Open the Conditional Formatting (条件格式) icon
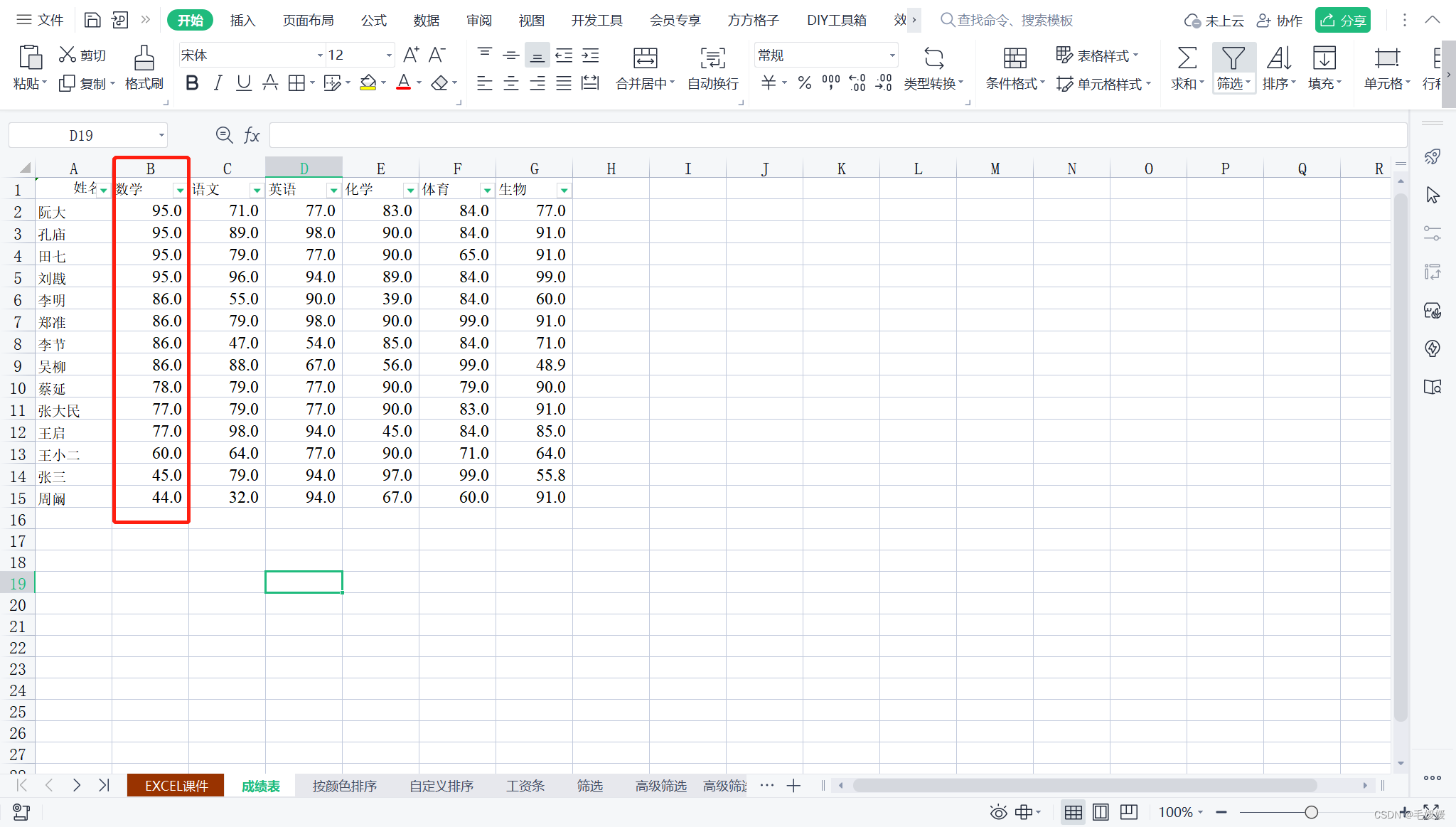The height and width of the screenshot is (827, 1456). [x=1015, y=58]
